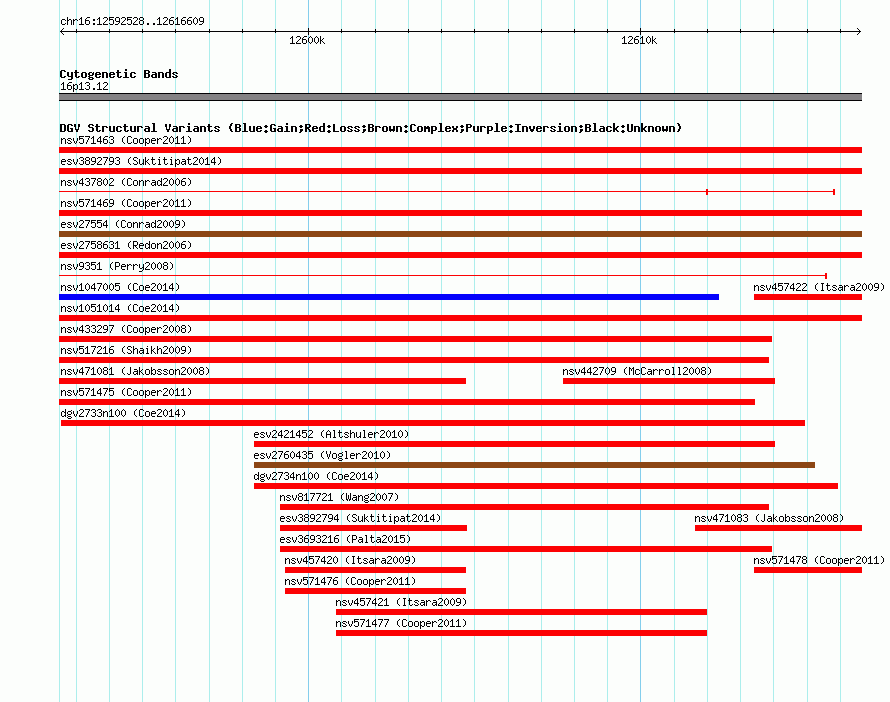Click the nsv571463 (Cooper2011) variant label

tap(126, 140)
